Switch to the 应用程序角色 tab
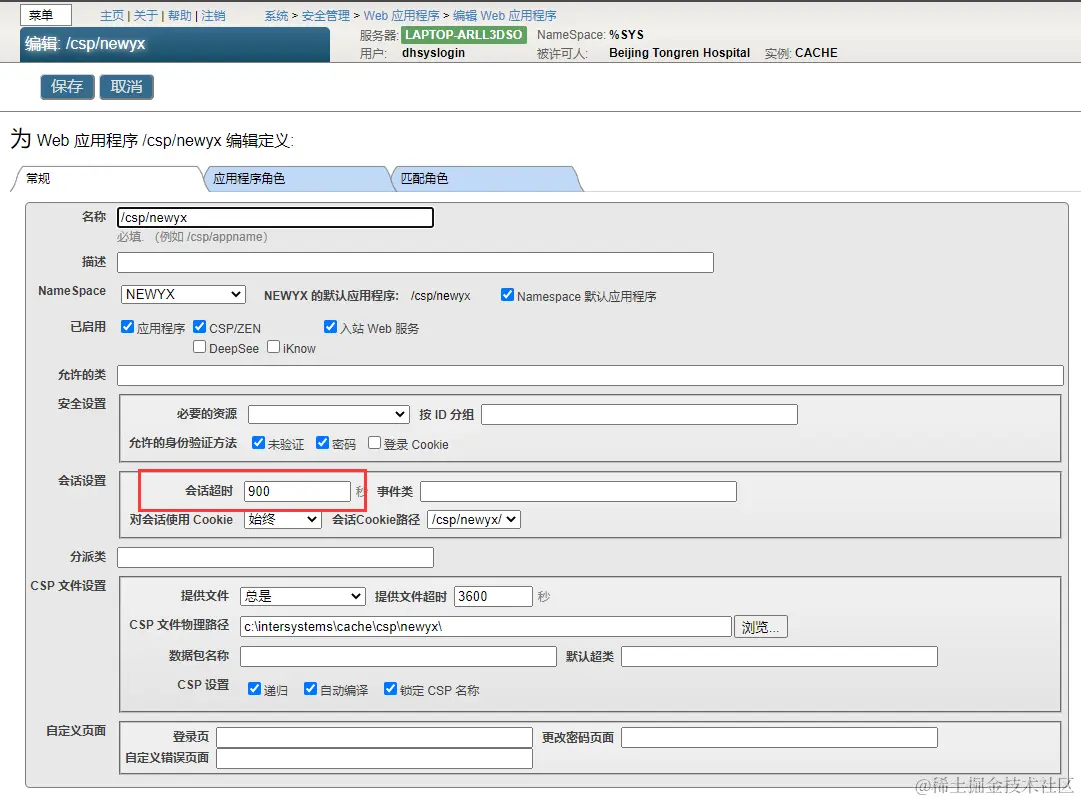The width and height of the screenshot is (1081, 802). point(296,179)
